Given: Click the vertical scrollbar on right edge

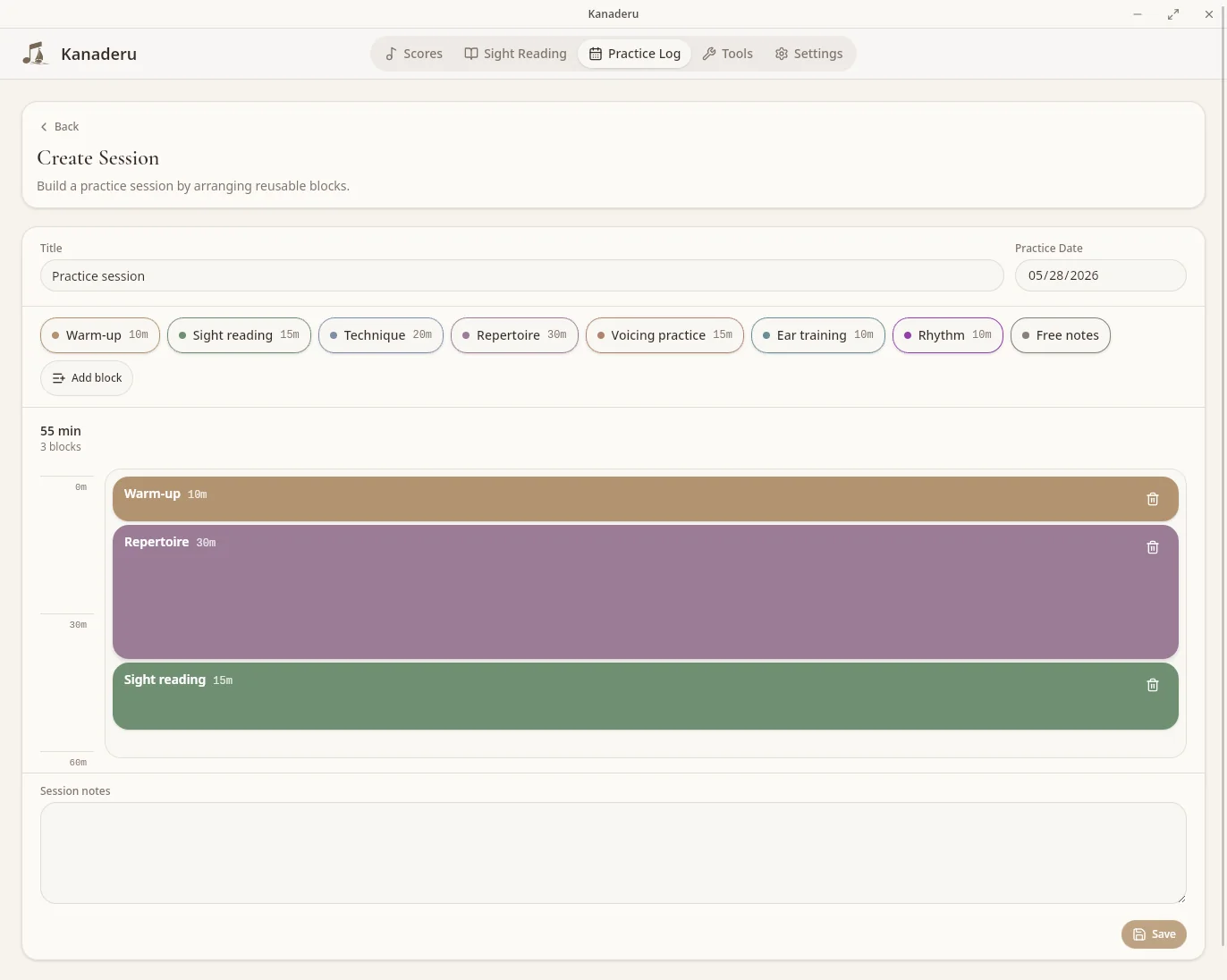Looking at the screenshot, I should click(x=1223, y=474).
